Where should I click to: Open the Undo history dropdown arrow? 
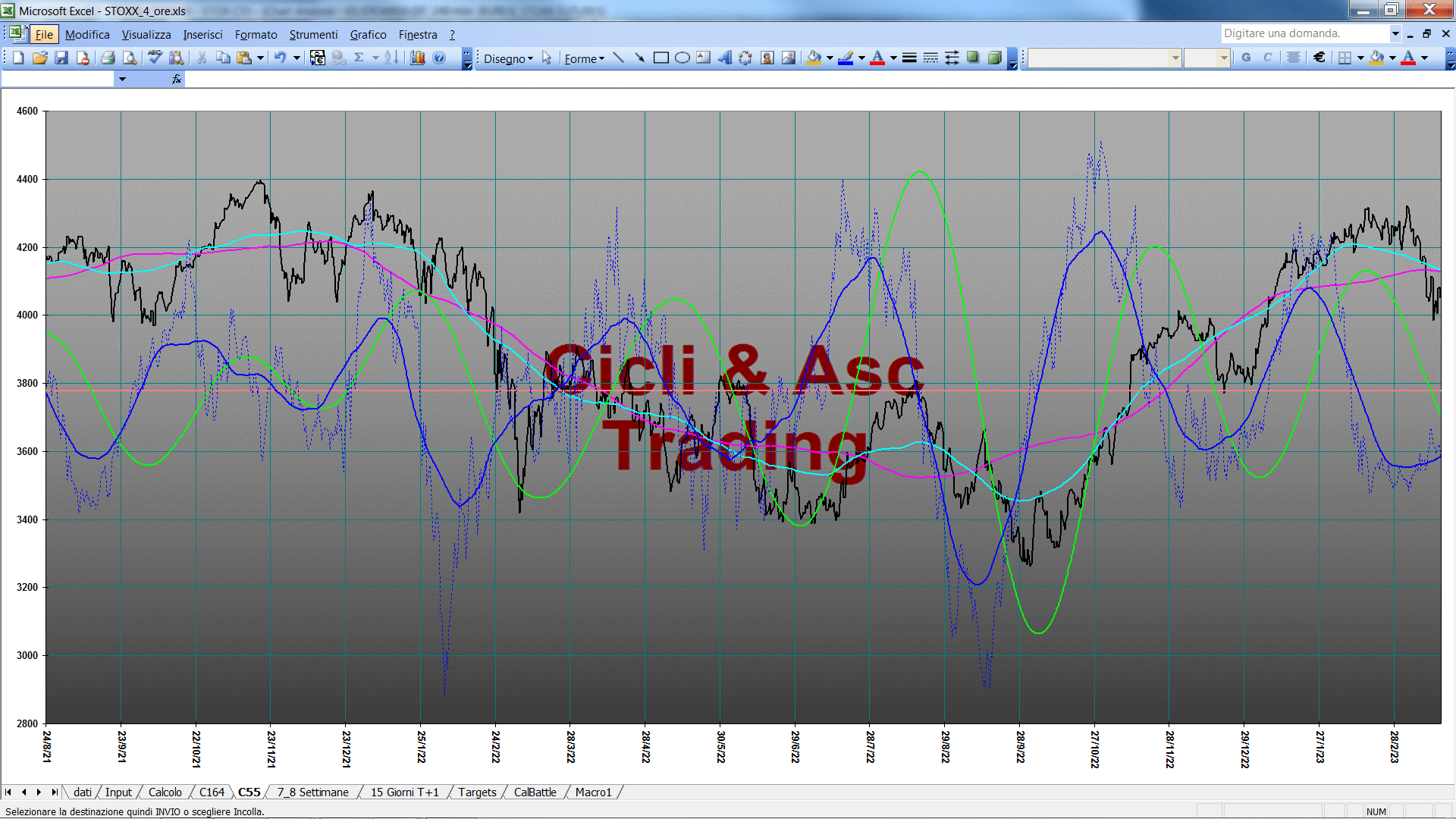pyautogui.click(x=297, y=58)
